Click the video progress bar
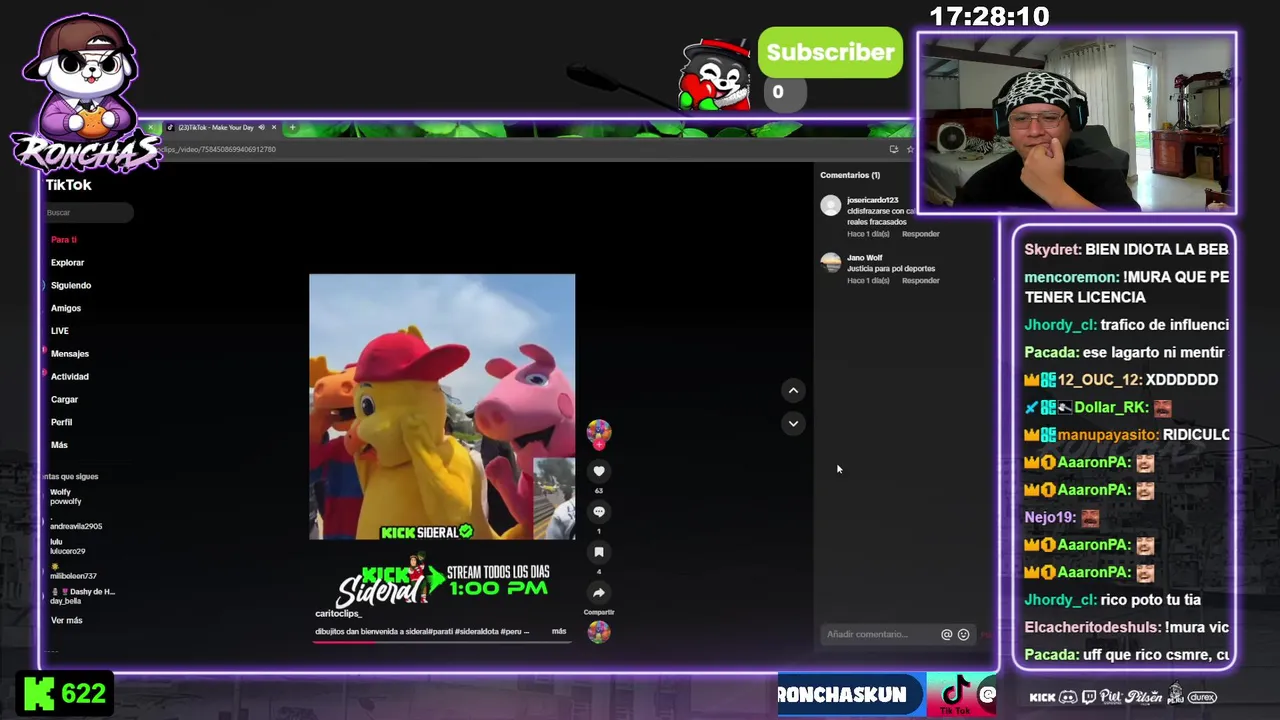Screen dimensions: 1280x720 pyautogui.click(x=442, y=642)
